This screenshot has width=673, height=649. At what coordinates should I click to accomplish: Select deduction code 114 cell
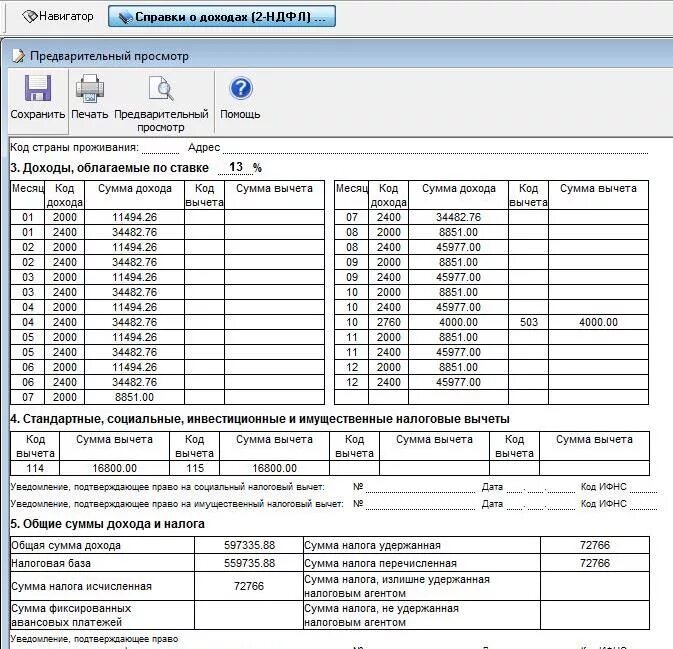coord(35,468)
